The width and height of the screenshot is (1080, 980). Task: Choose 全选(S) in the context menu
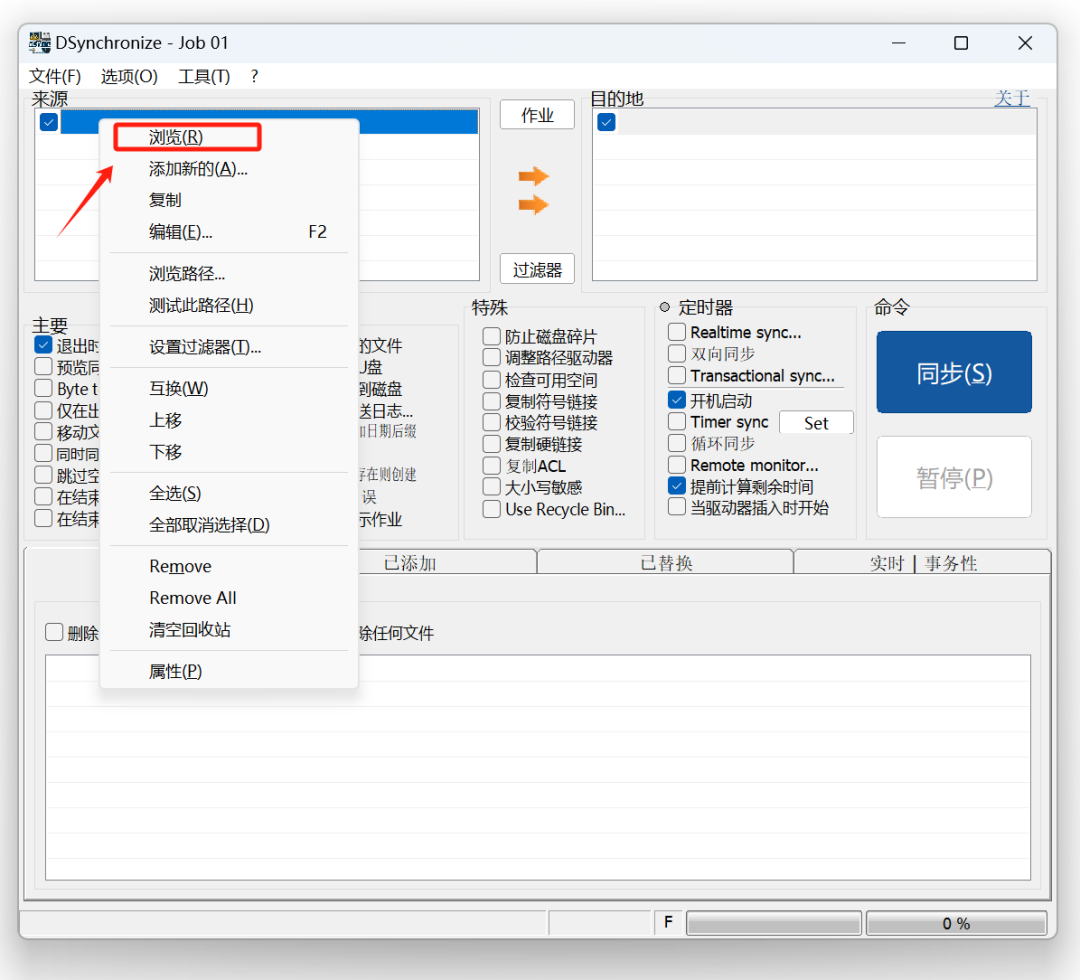[175, 494]
